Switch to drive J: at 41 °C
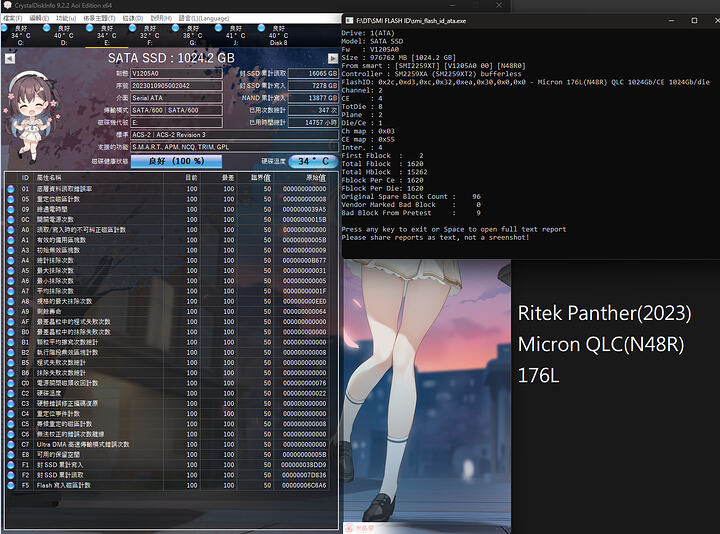Viewport: 720px width, 534px height. click(236, 35)
